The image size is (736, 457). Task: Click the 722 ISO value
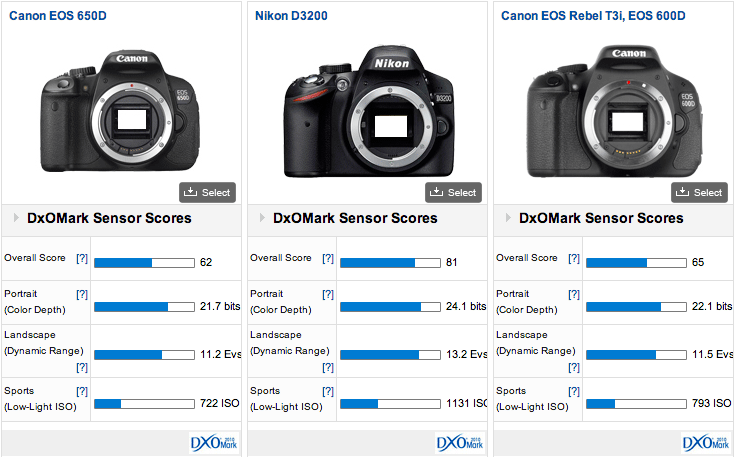tap(220, 403)
